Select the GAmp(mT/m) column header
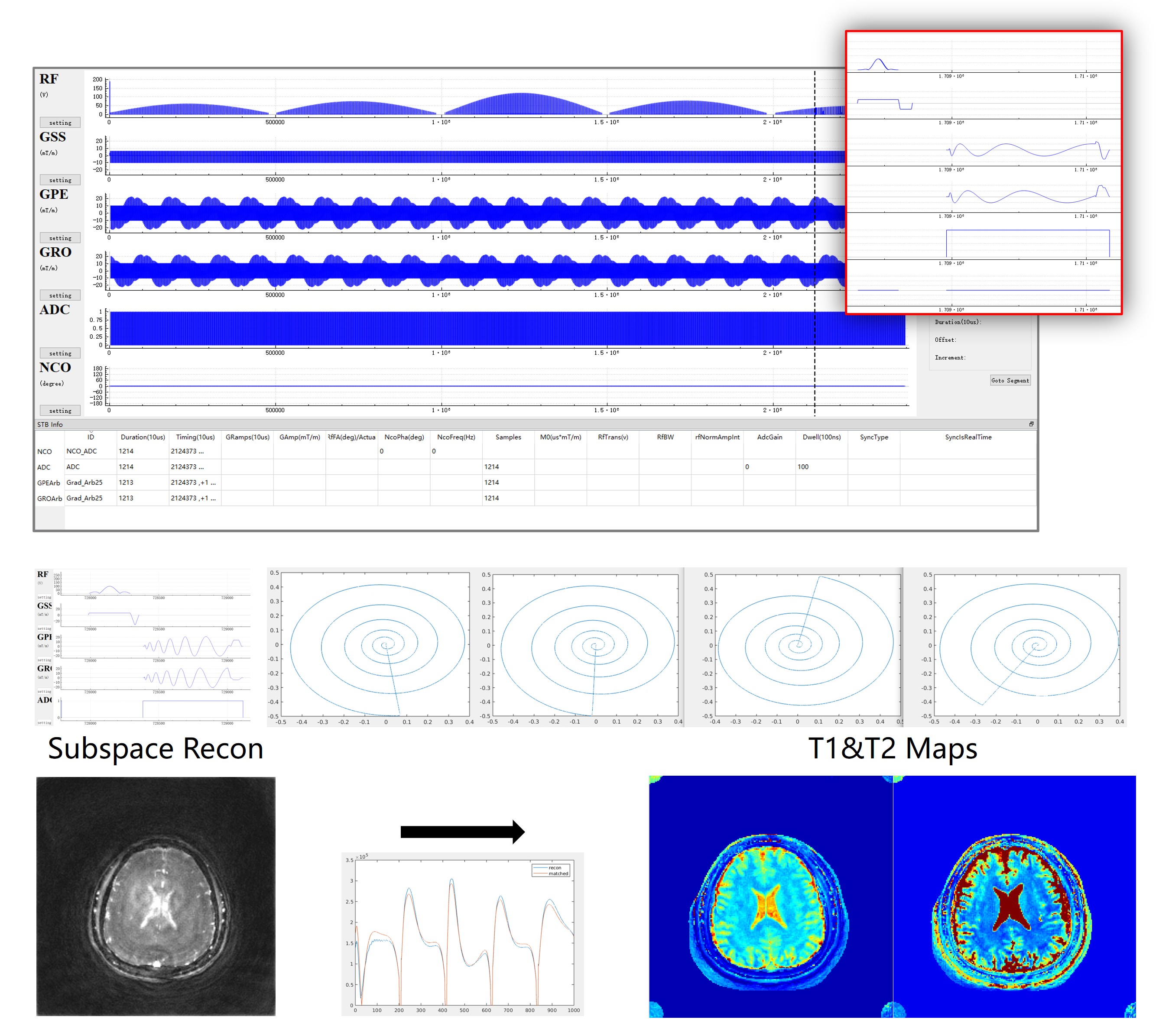Screen dimensions: 1159x1036 tap(299, 437)
